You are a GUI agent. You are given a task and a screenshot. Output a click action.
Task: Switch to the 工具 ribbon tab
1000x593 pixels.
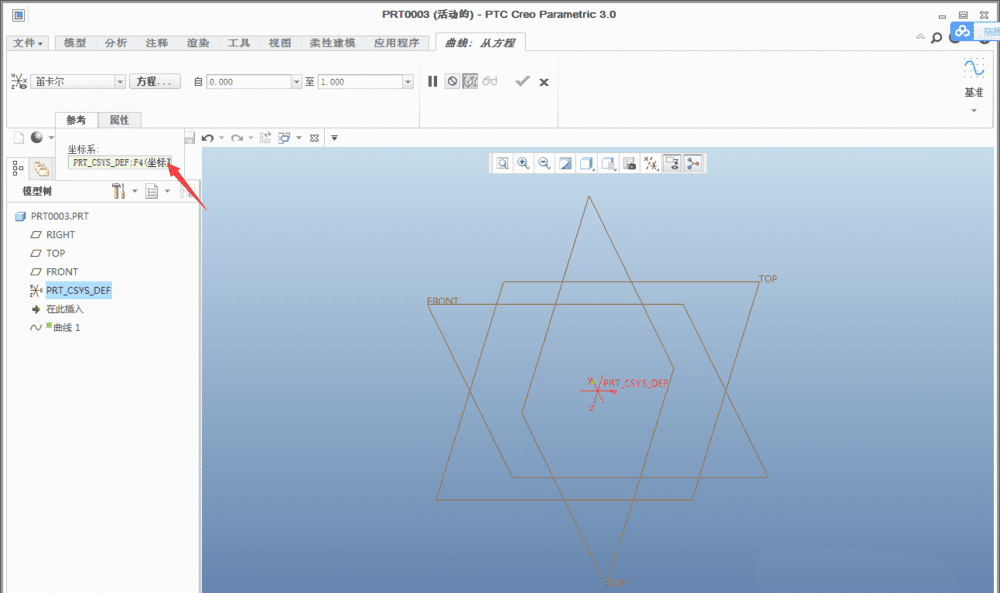(x=239, y=43)
